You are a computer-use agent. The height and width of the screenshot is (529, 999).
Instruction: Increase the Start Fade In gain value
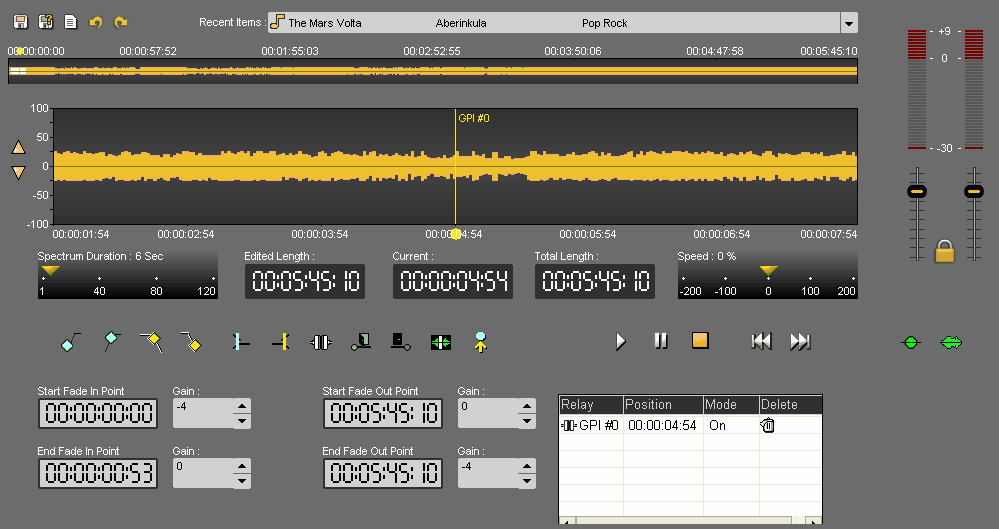click(x=242, y=405)
